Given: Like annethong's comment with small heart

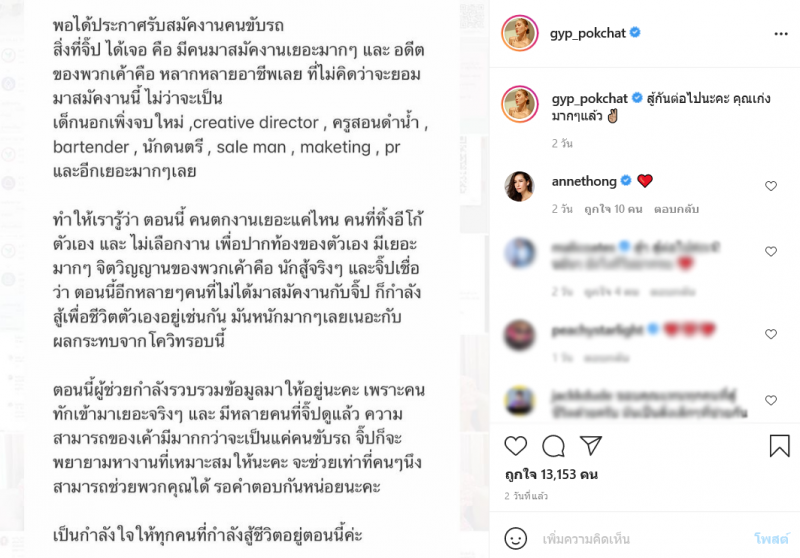Looking at the screenshot, I should pyautogui.click(x=771, y=186).
